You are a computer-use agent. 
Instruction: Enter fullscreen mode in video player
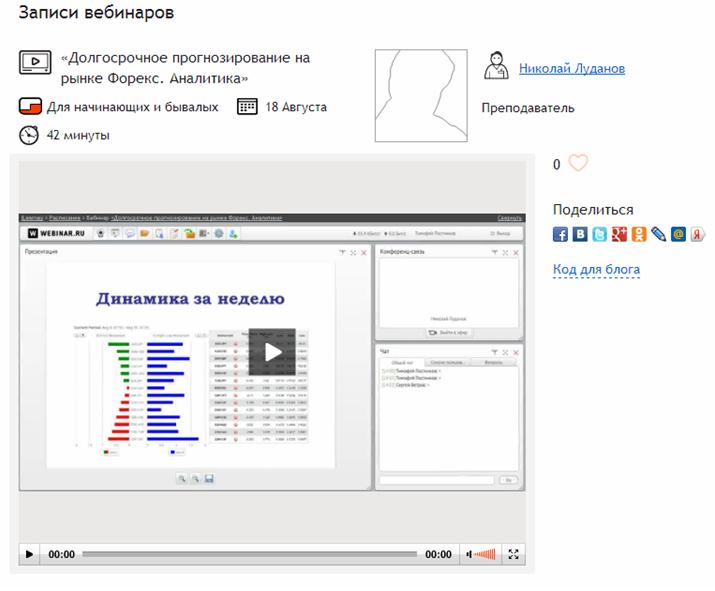(514, 554)
